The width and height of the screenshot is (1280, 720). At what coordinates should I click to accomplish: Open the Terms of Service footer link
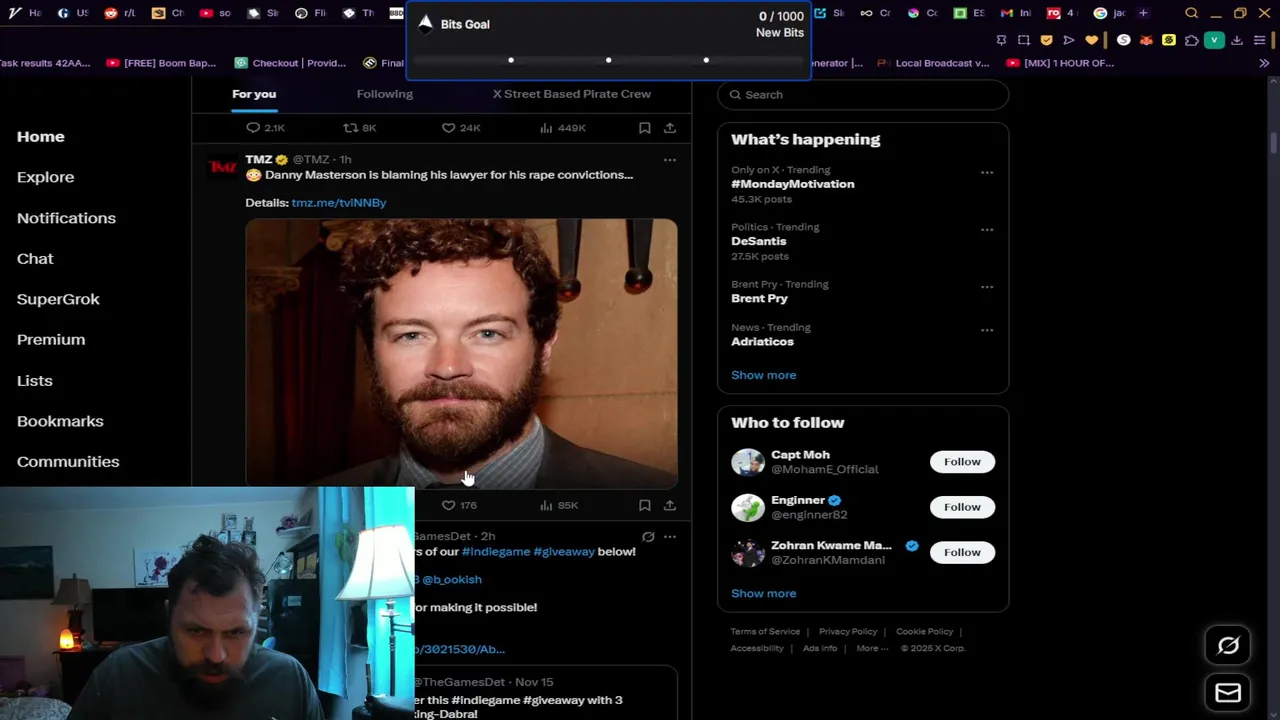tap(766, 632)
